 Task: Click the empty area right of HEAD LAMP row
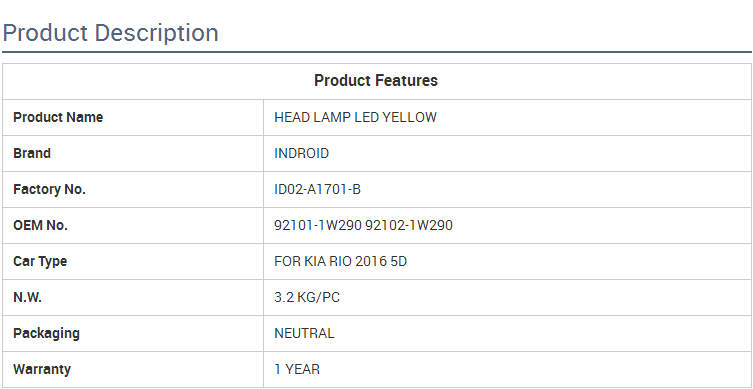(x=593, y=118)
